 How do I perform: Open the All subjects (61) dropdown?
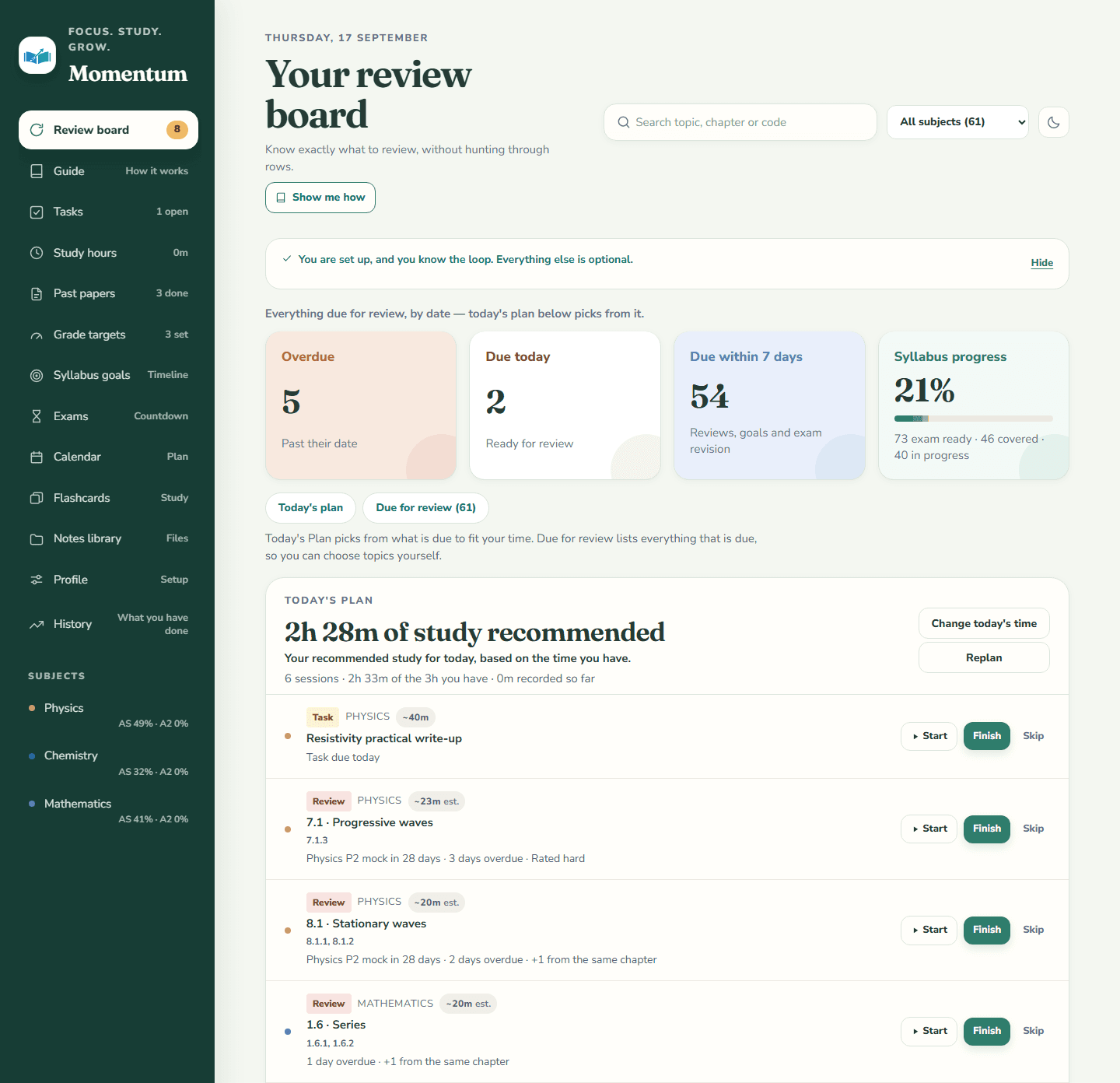click(957, 122)
